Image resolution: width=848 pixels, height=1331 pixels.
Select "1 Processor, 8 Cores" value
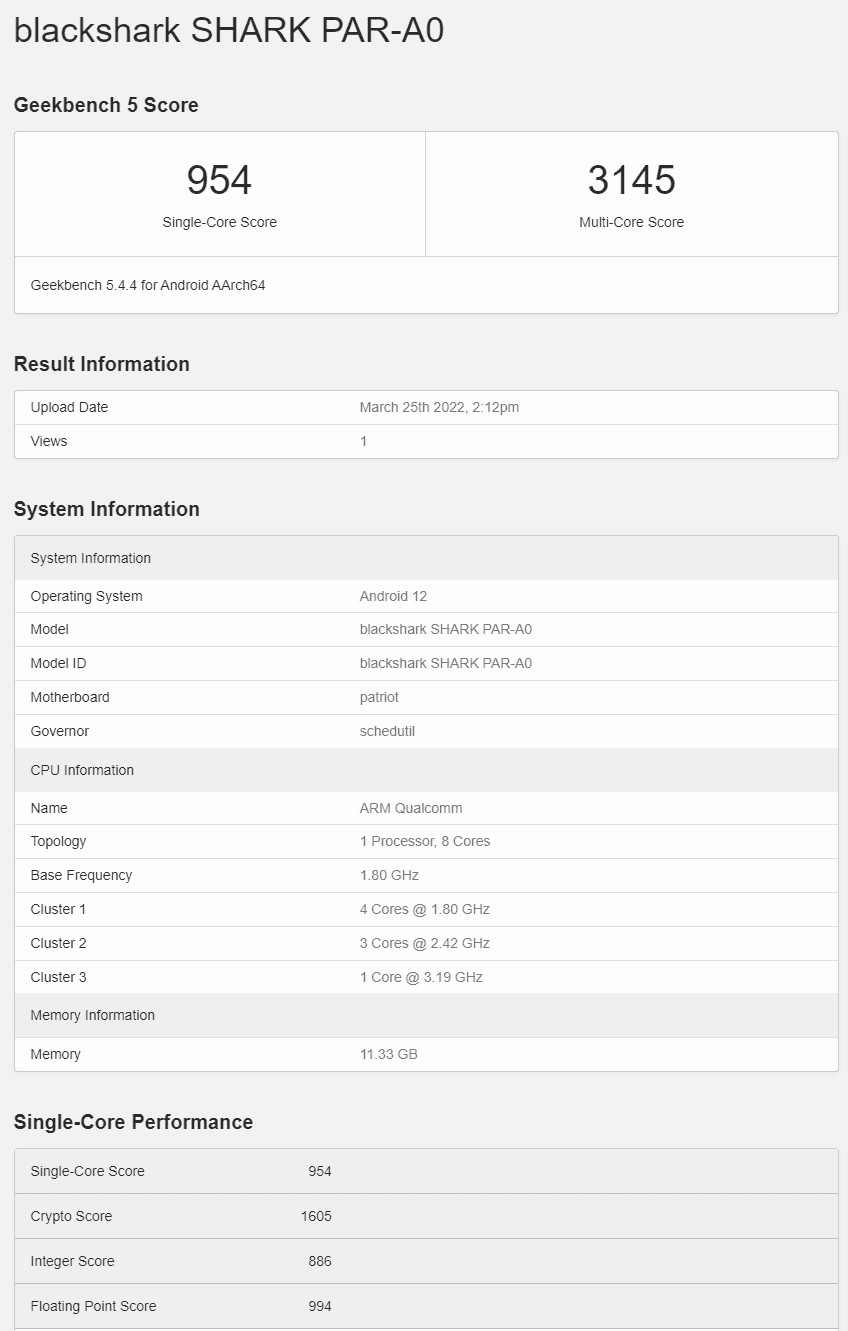tap(425, 841)
